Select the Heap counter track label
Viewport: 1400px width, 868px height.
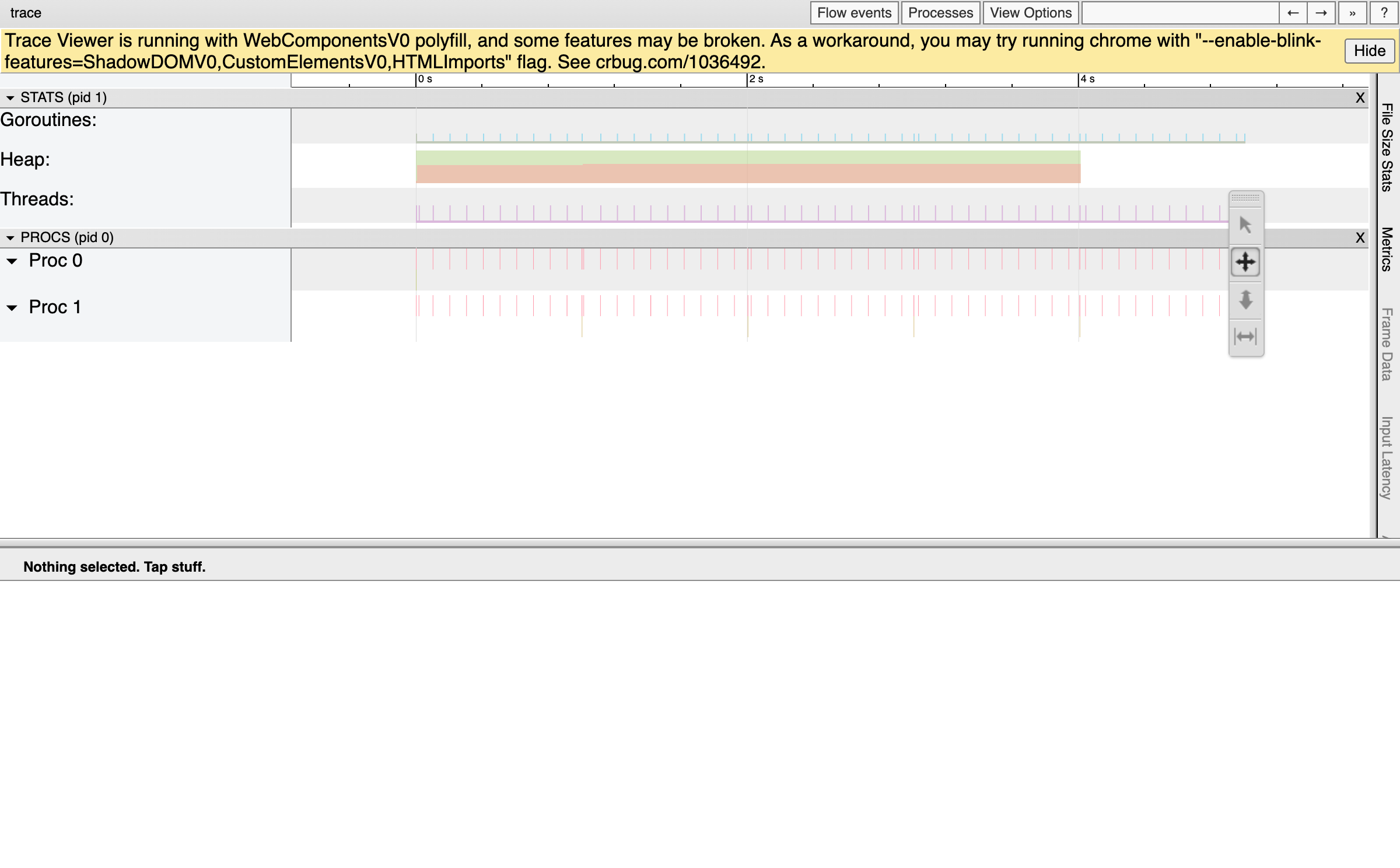[25, 160]
